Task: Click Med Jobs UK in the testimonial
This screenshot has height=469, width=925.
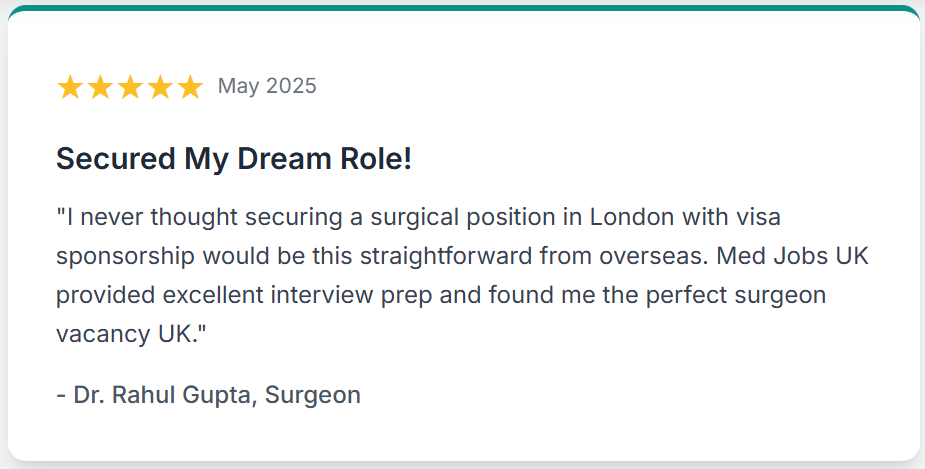Action: (x=792, y=256)
